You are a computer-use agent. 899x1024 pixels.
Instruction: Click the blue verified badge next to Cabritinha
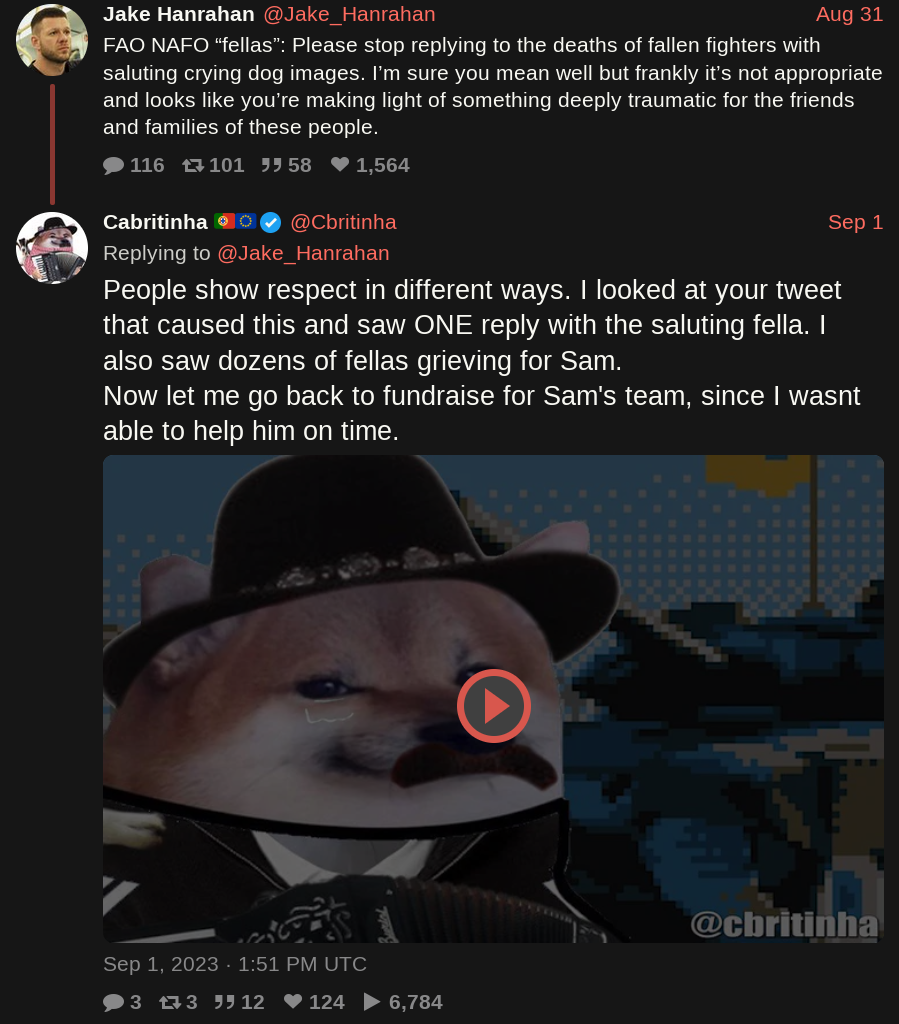click(x=270, y=223)
